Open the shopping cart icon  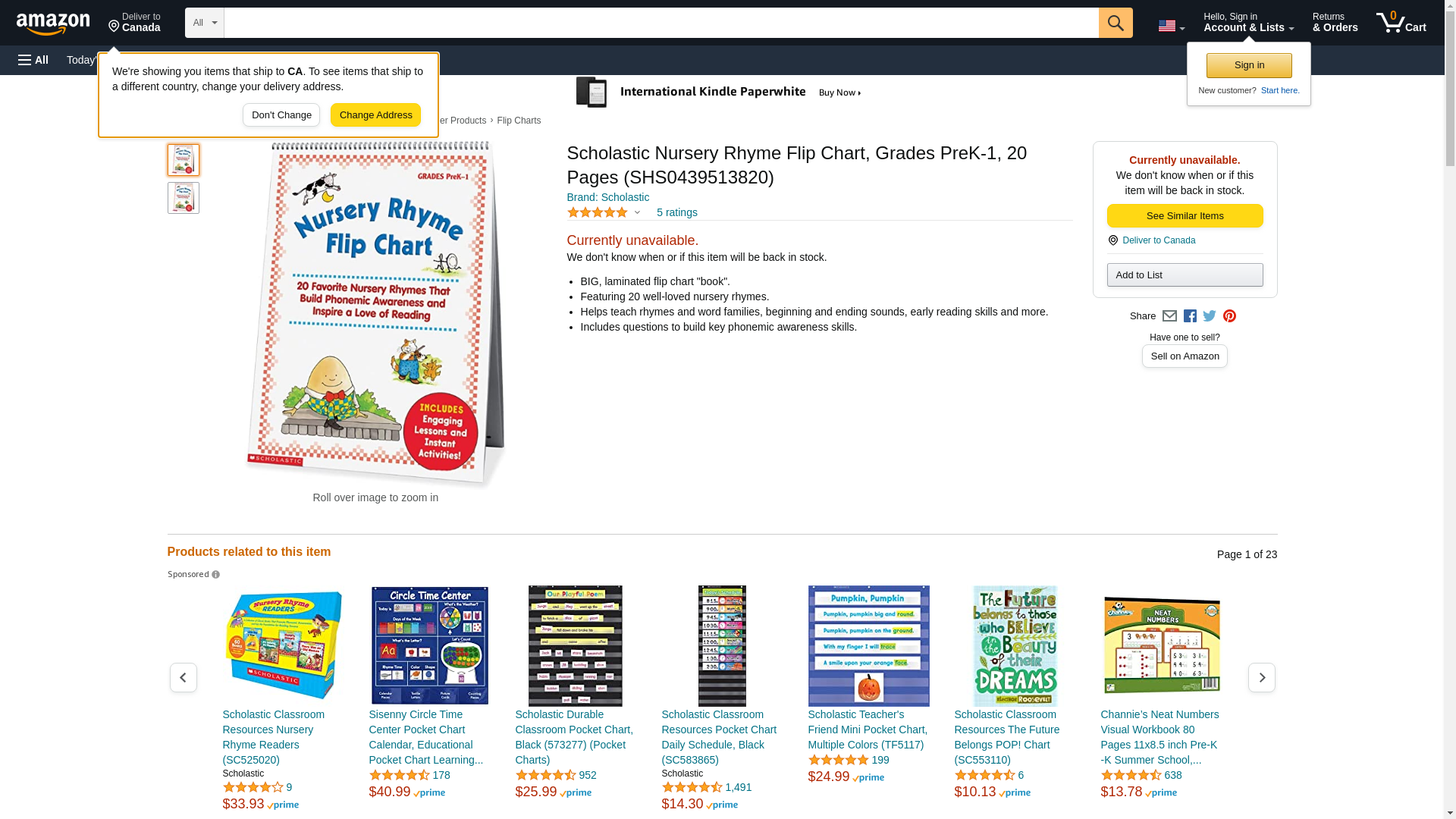pyautogui.click(x=1401, y=23)
